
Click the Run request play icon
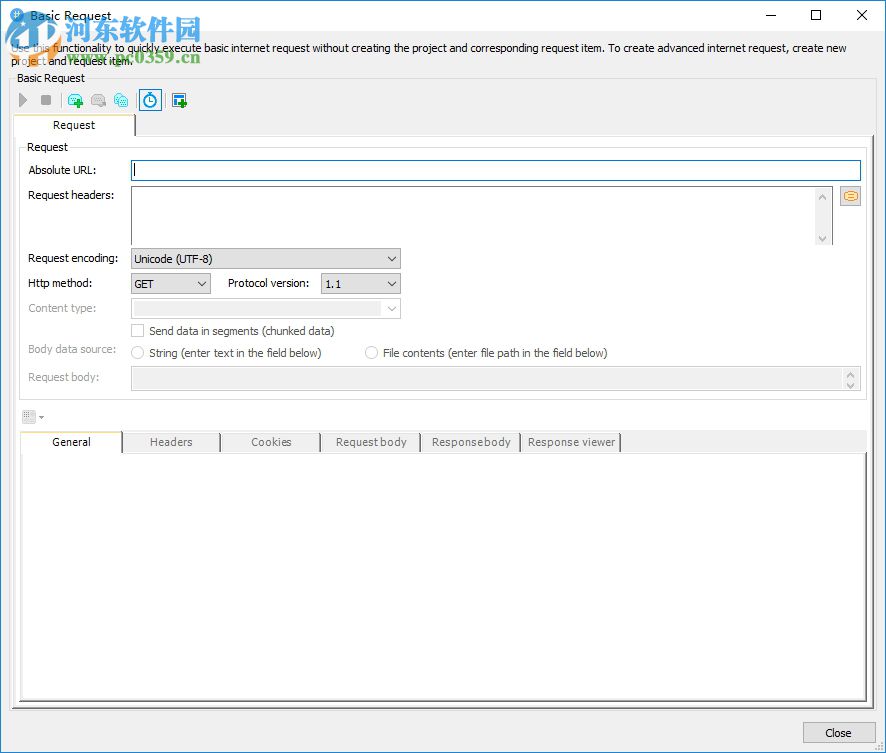coord(22,99)
